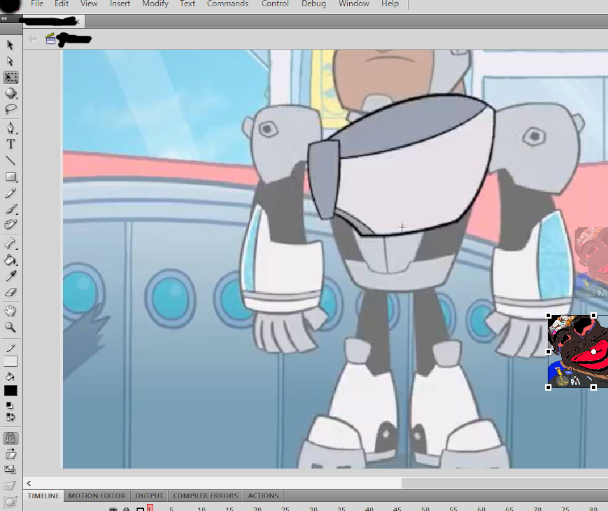Pick the Pen tool
Image resolution: width=608 pixels, height=511 pixels.
[11, 128]
